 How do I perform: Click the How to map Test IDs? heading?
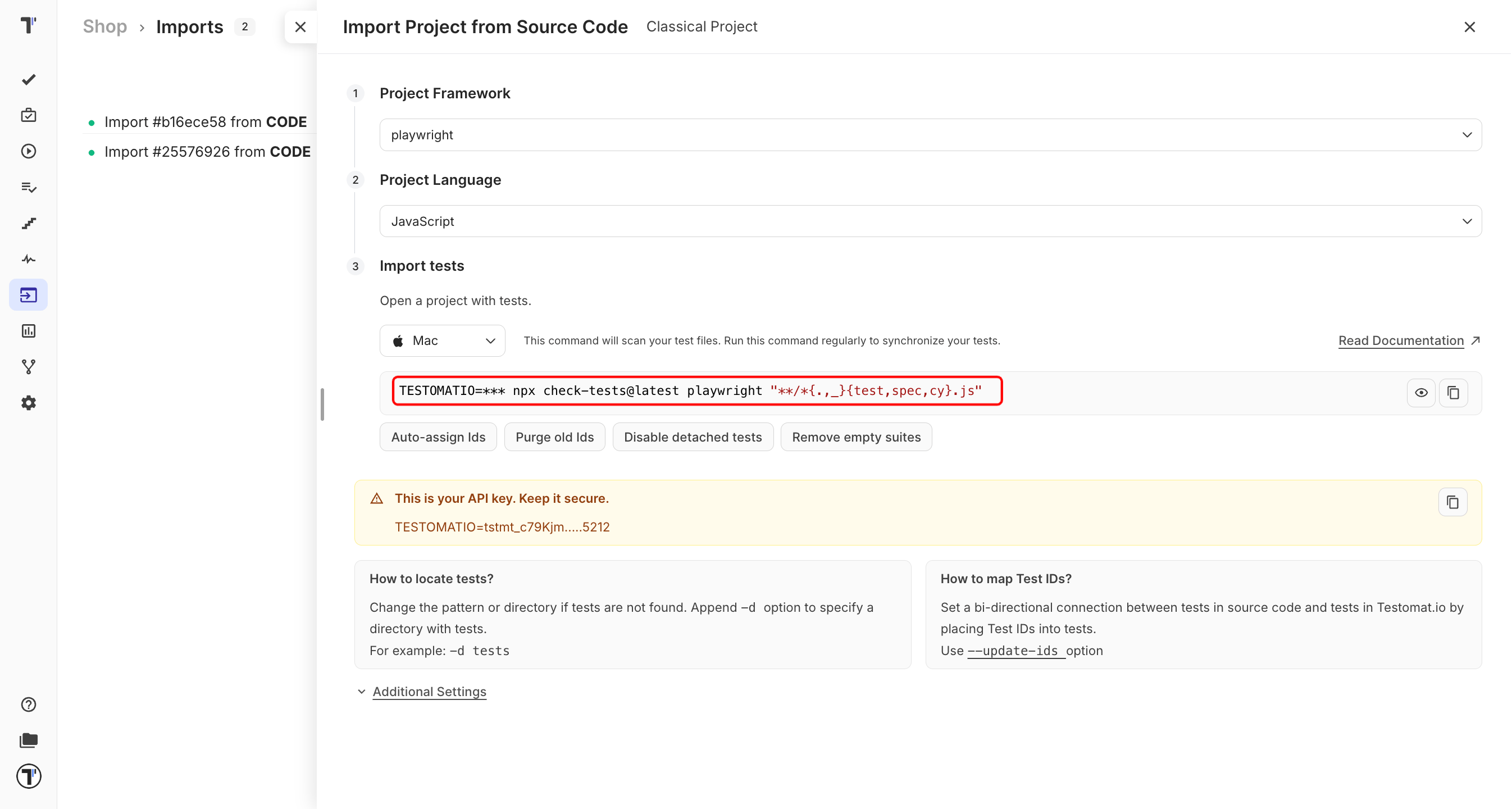(x=1006, y=578)
